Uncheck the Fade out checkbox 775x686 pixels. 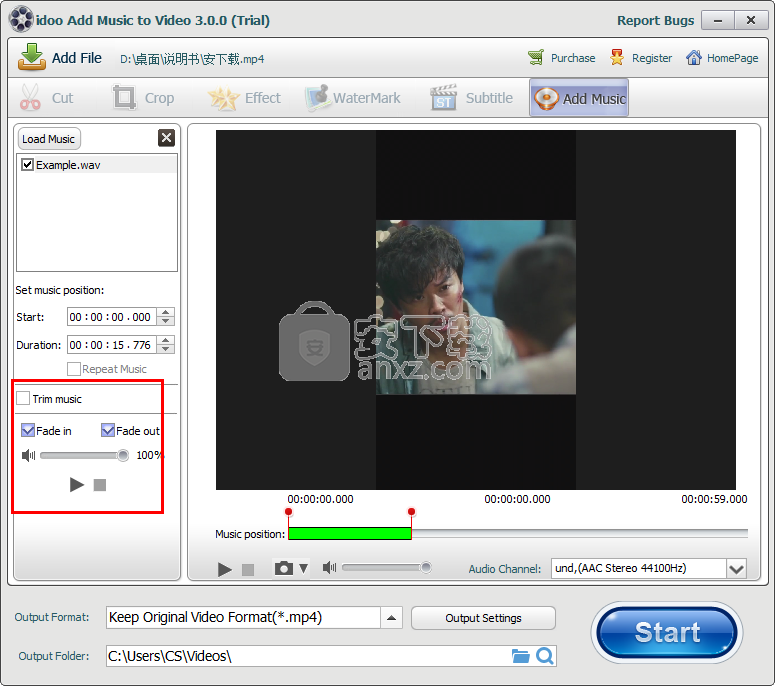(108, 430)
